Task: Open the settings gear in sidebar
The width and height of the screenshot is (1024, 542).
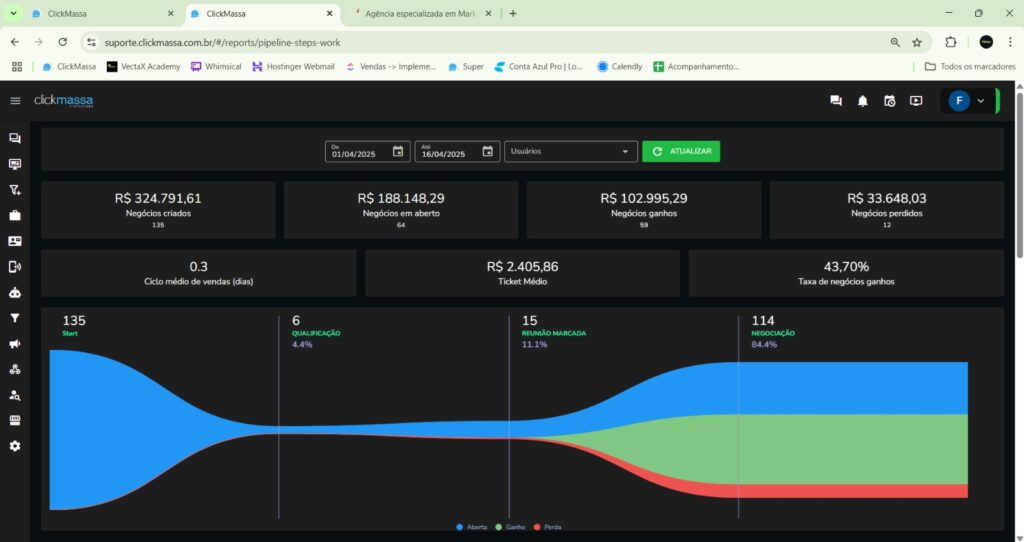Action: pos(15,446)
